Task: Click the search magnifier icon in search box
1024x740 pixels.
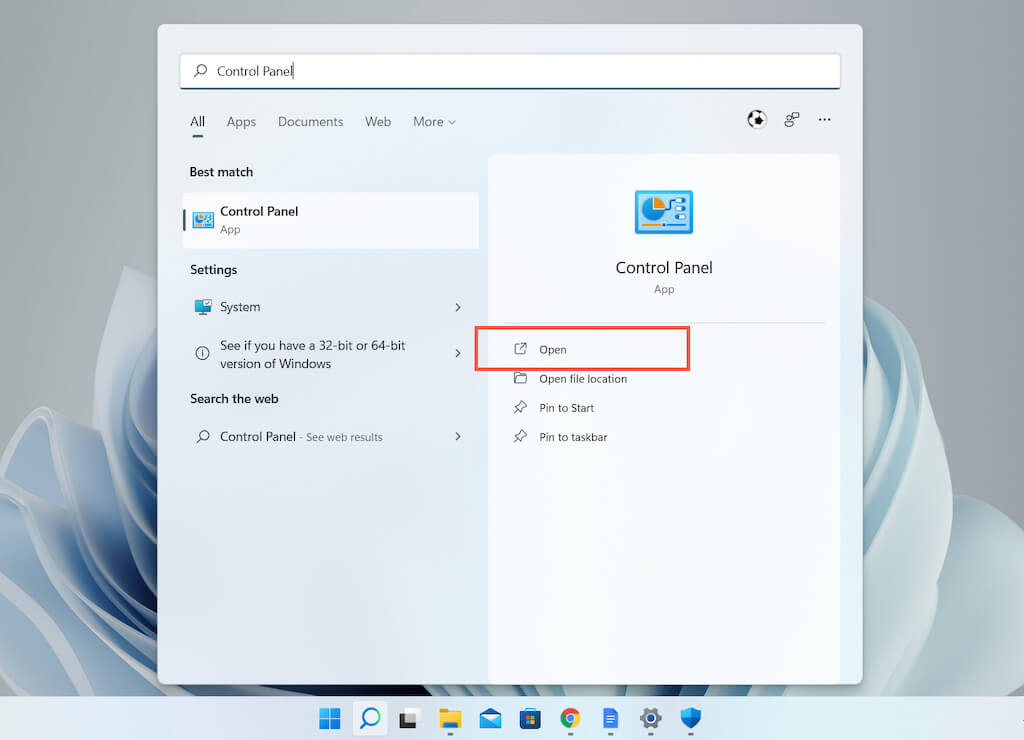Action: click(200, 71)
